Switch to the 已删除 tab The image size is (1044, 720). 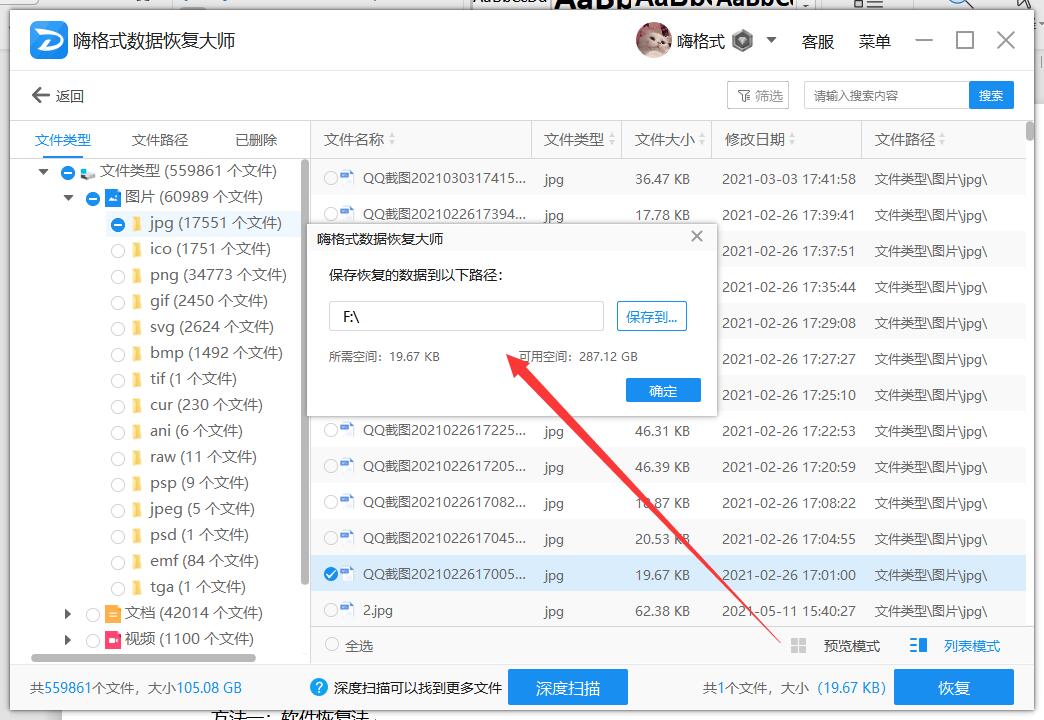click(x=256, y=140)
